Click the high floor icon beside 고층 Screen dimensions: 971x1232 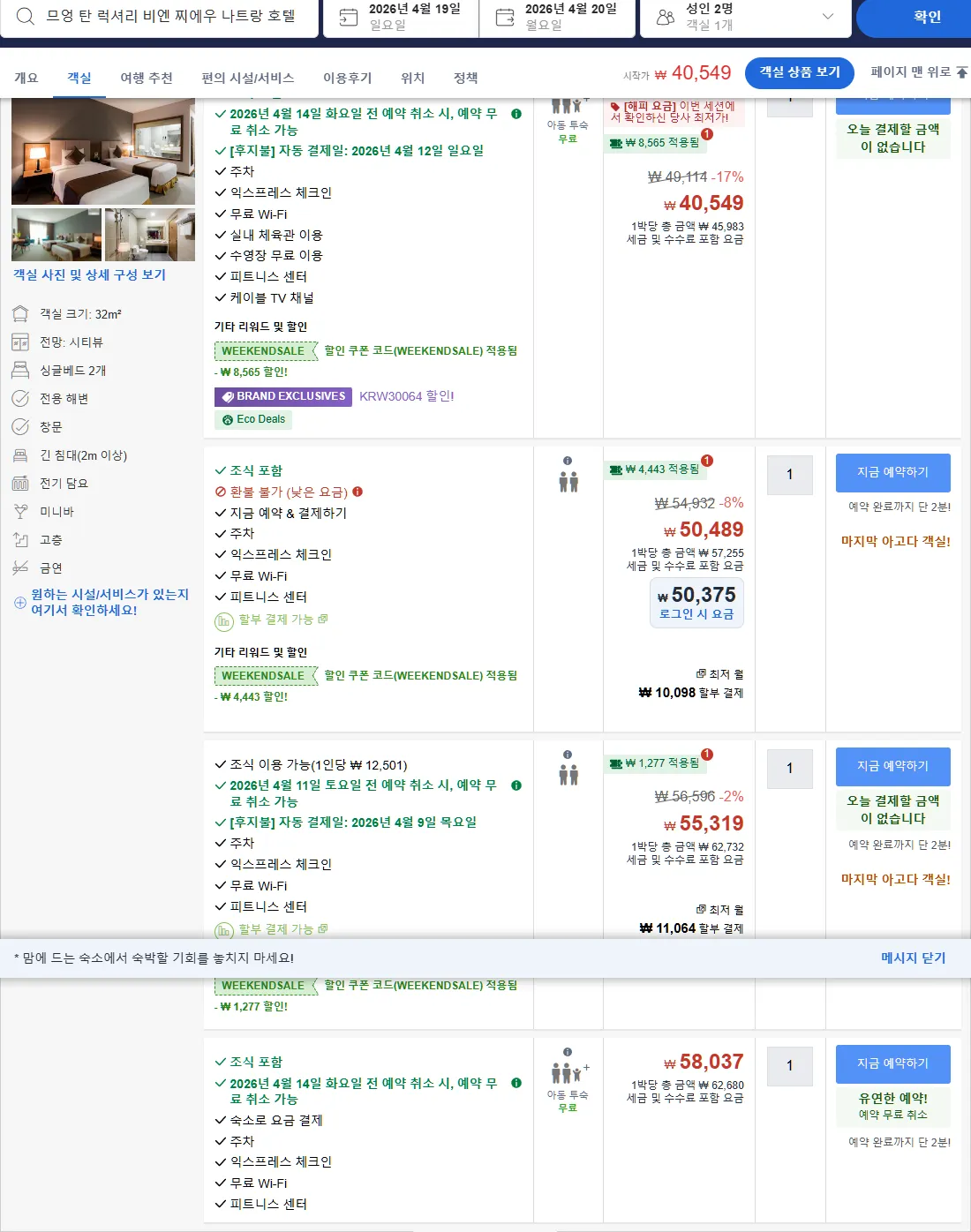(x=20, y=540)
